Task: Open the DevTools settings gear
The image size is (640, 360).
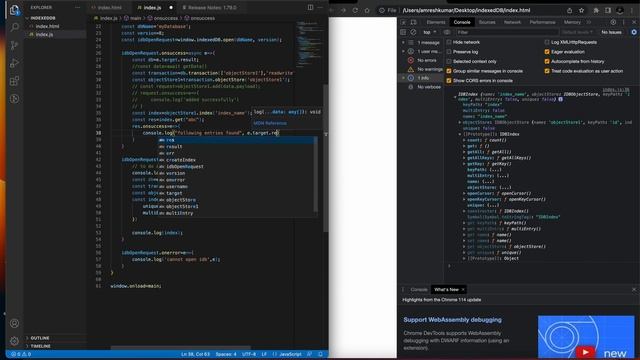Action: [x=613, y=22]
